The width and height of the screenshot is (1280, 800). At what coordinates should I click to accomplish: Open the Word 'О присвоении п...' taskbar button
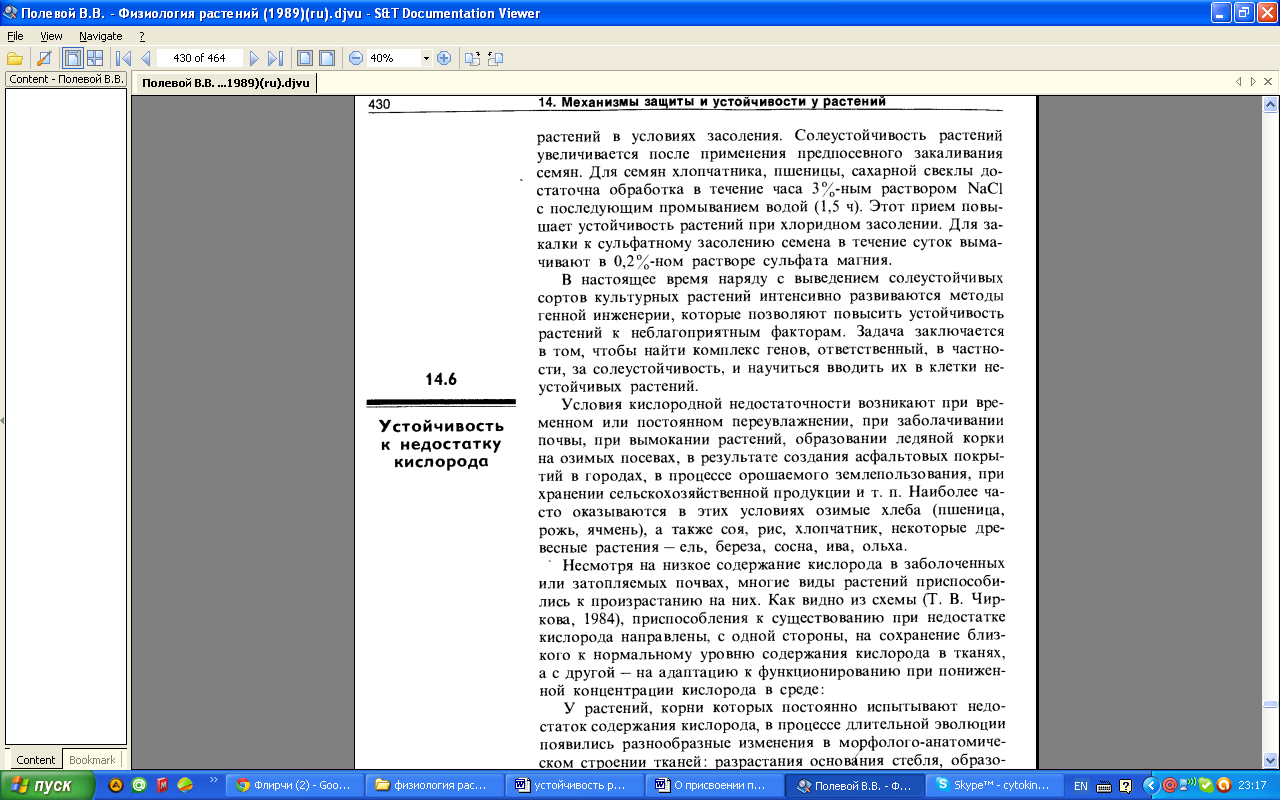pos(713,785)
